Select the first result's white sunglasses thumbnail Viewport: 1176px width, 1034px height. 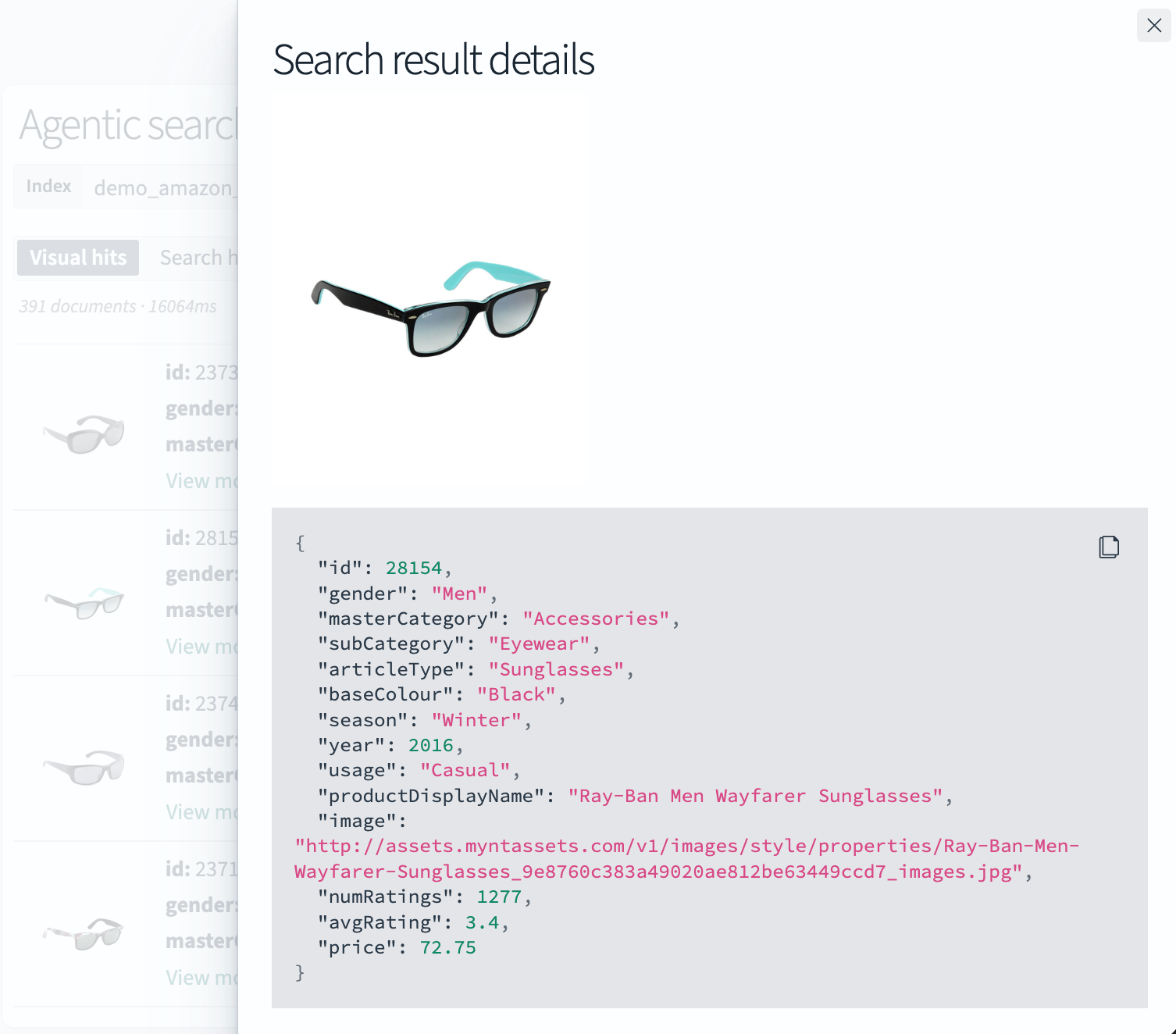84,433
